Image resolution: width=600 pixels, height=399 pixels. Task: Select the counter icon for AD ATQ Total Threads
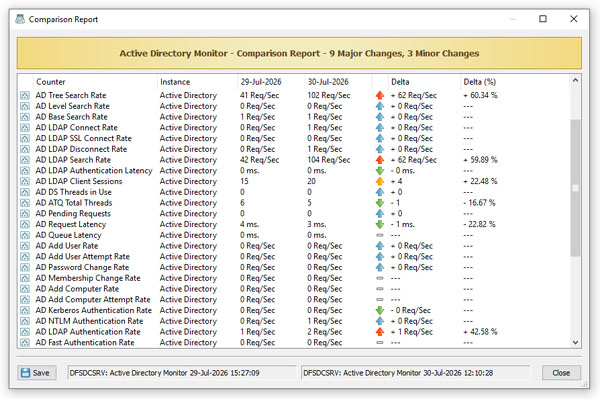[x=25, y=203]
